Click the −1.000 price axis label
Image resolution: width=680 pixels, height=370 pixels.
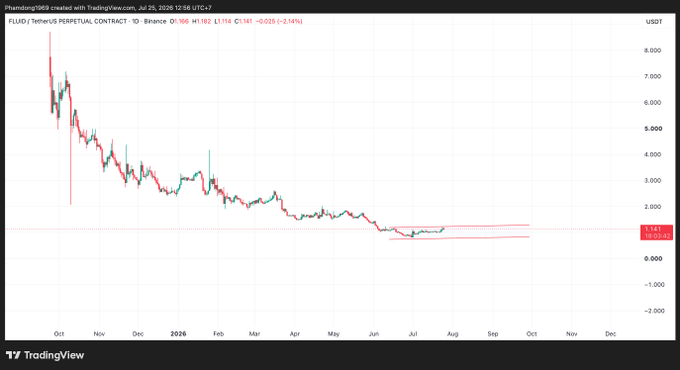(654, 285)
